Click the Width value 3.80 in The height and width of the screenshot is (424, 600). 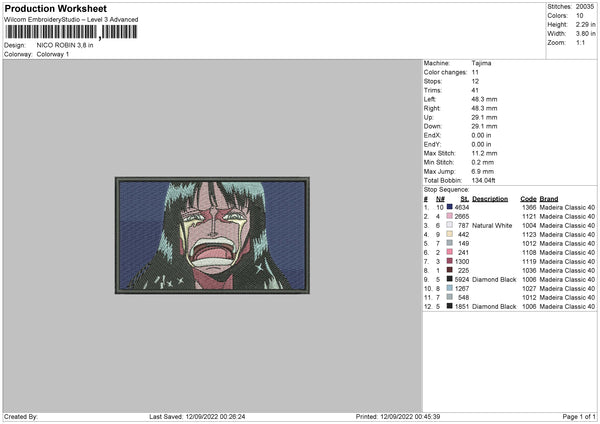coord(585,34)
